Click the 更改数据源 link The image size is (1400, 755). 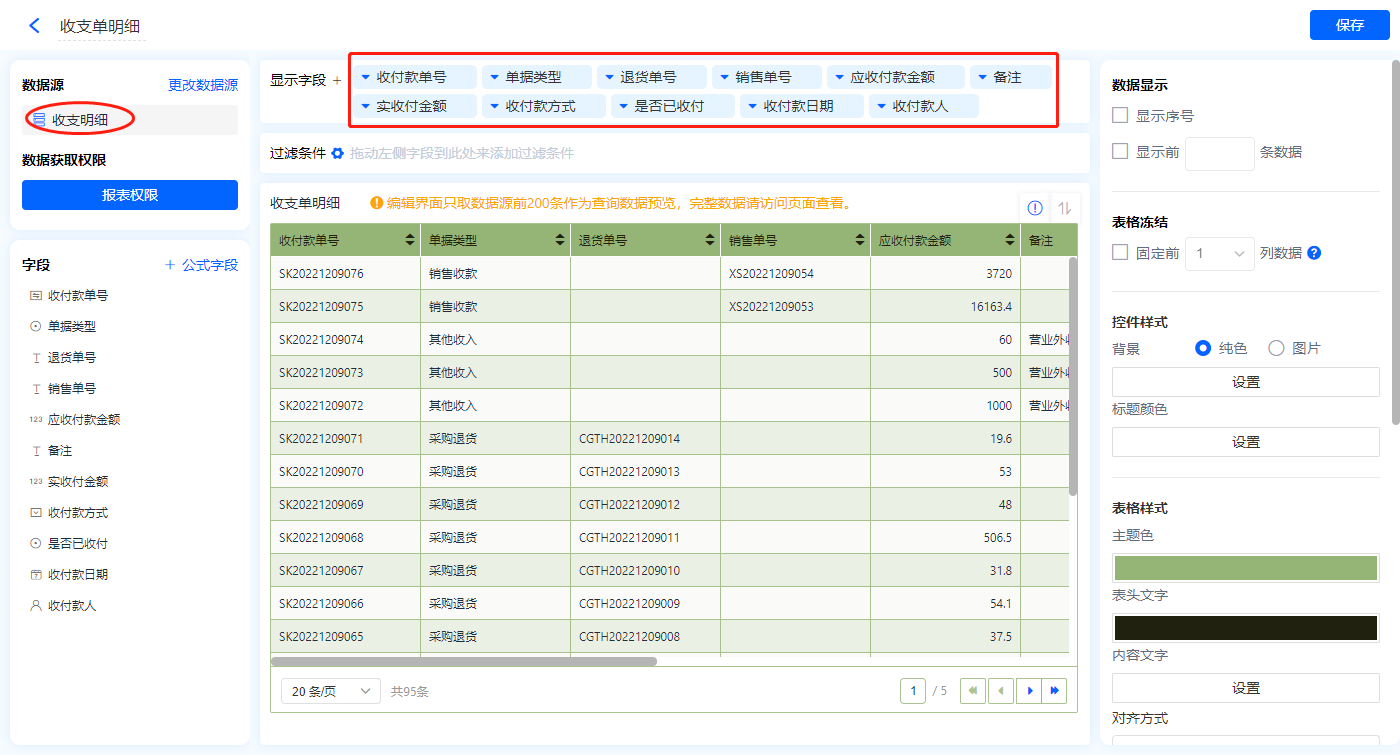coord(203,86)
